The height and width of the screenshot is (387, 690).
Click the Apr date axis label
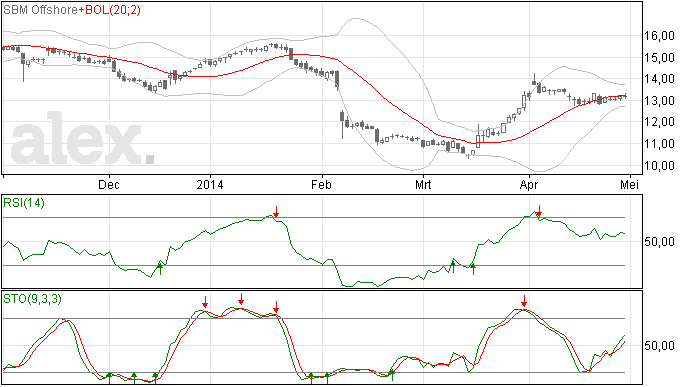click(x=529, y=184)
